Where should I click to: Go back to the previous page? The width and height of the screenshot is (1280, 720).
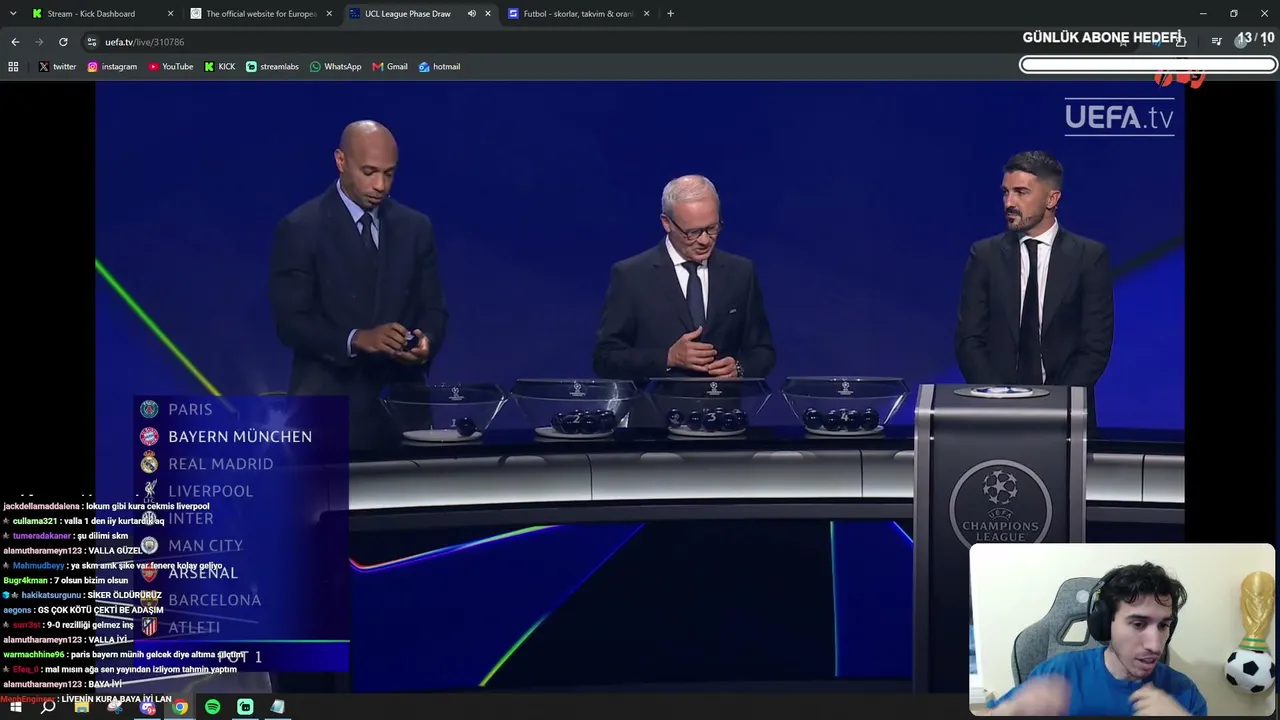point(15,42)
